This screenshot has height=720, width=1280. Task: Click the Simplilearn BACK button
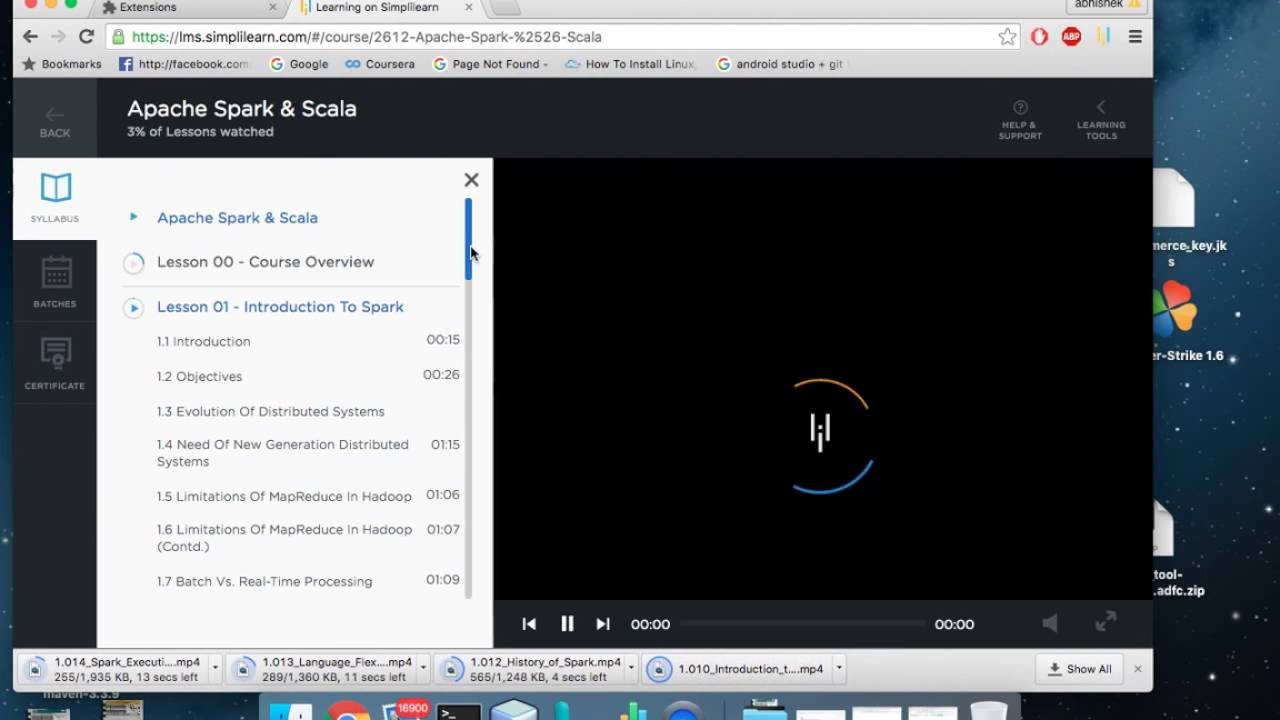pos(55,121)
